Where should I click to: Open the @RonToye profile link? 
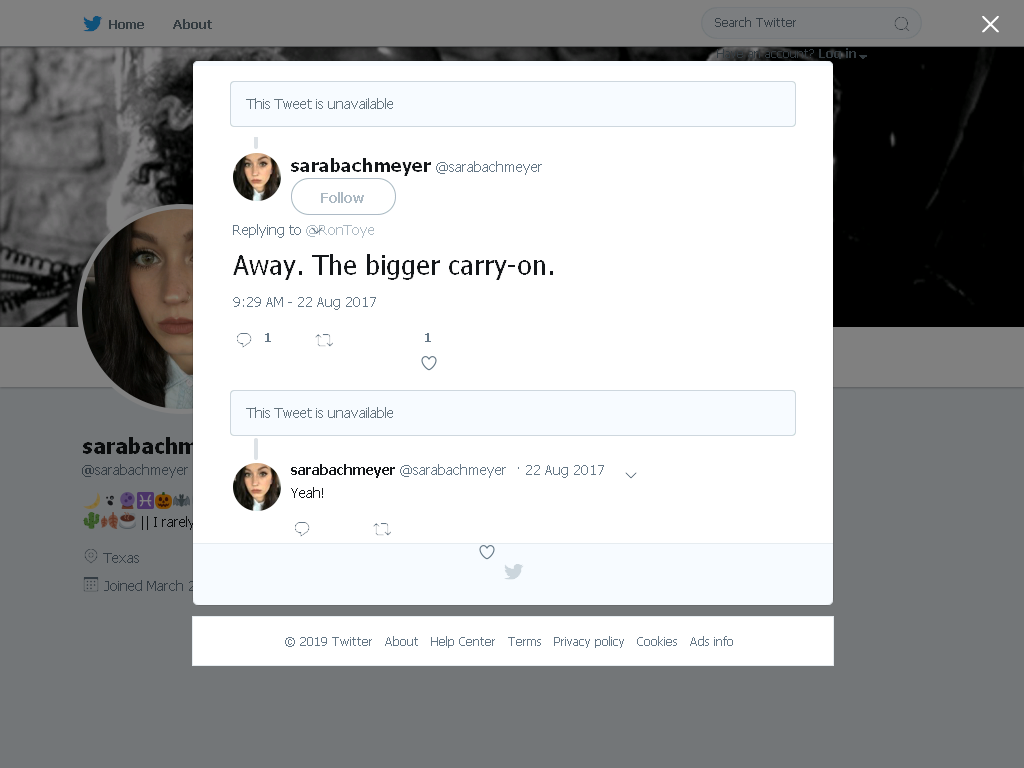point(340,230)
